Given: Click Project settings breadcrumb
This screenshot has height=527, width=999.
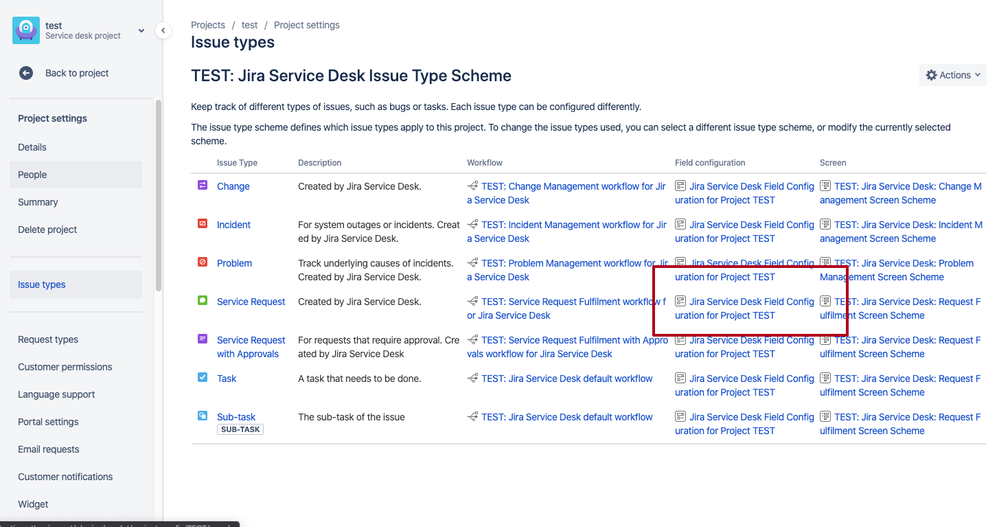Looking at the screenshot, I should [x=306, y=25].
